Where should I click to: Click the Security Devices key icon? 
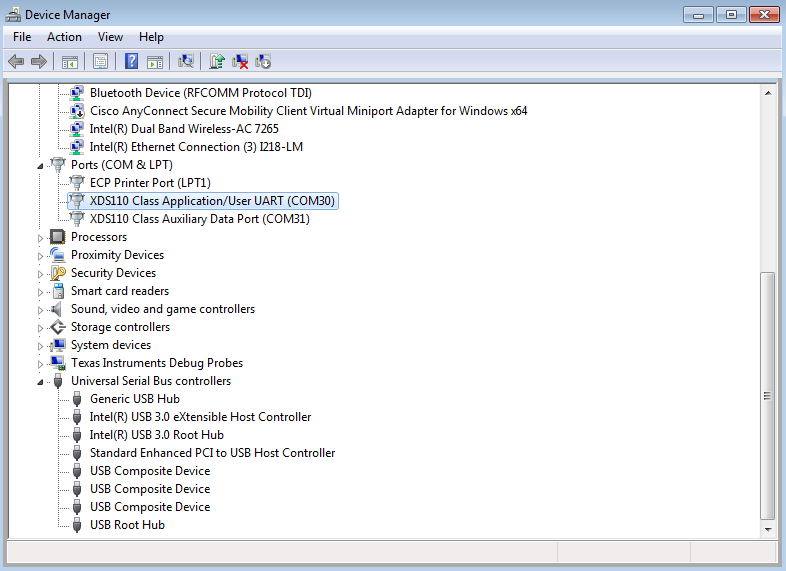[58, 273]
